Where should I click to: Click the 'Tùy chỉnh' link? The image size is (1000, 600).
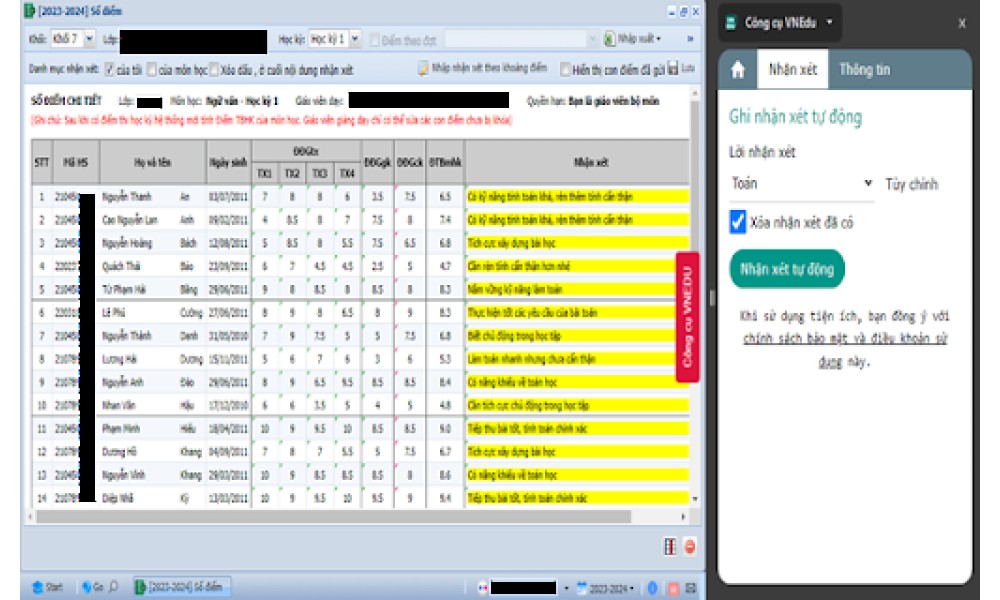pos(911,184)
